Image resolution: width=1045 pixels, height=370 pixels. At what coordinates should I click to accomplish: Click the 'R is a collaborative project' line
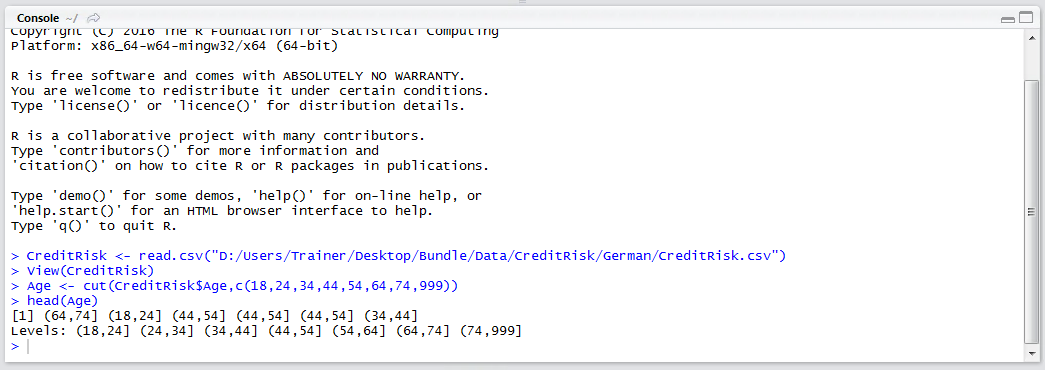tap(218, 135)
